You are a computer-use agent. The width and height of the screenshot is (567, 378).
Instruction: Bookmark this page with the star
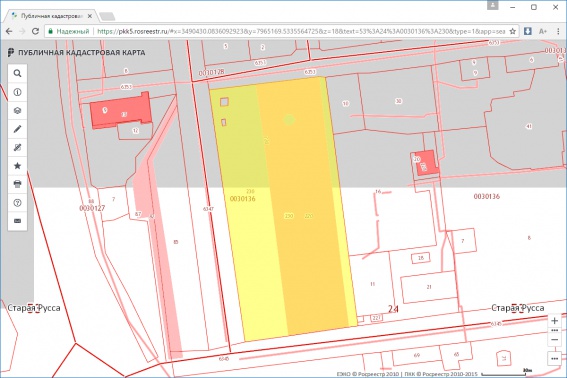coord(512,31)
